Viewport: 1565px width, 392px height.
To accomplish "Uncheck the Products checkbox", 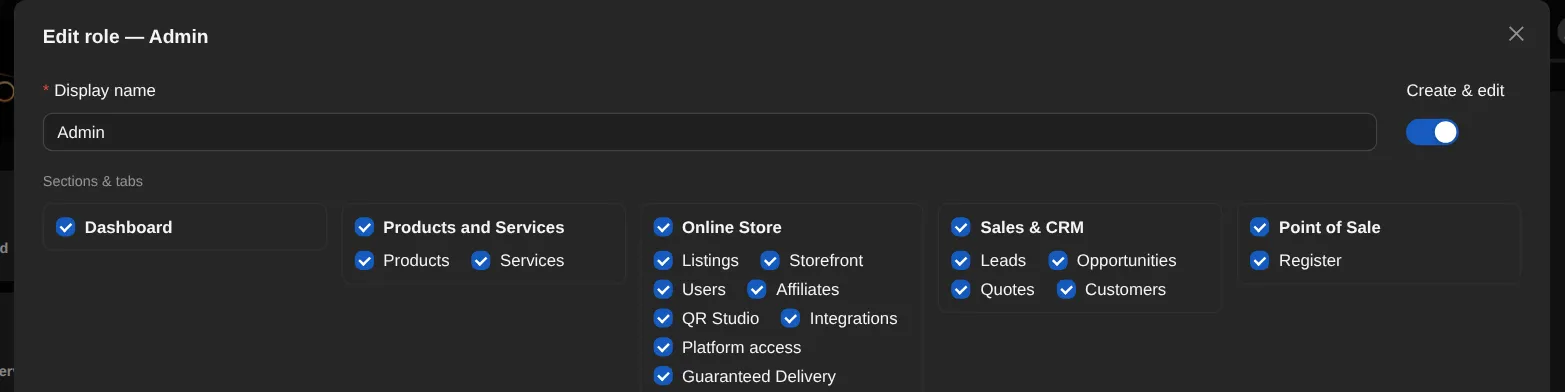I will [x=364, y=260].
